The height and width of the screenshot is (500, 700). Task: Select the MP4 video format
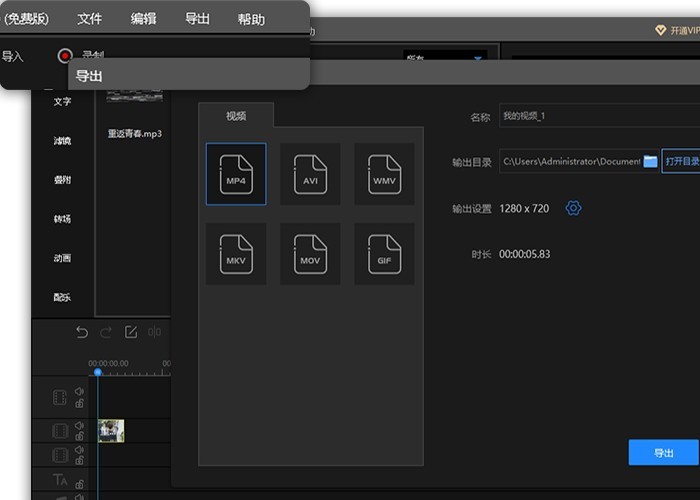(236, 174)
